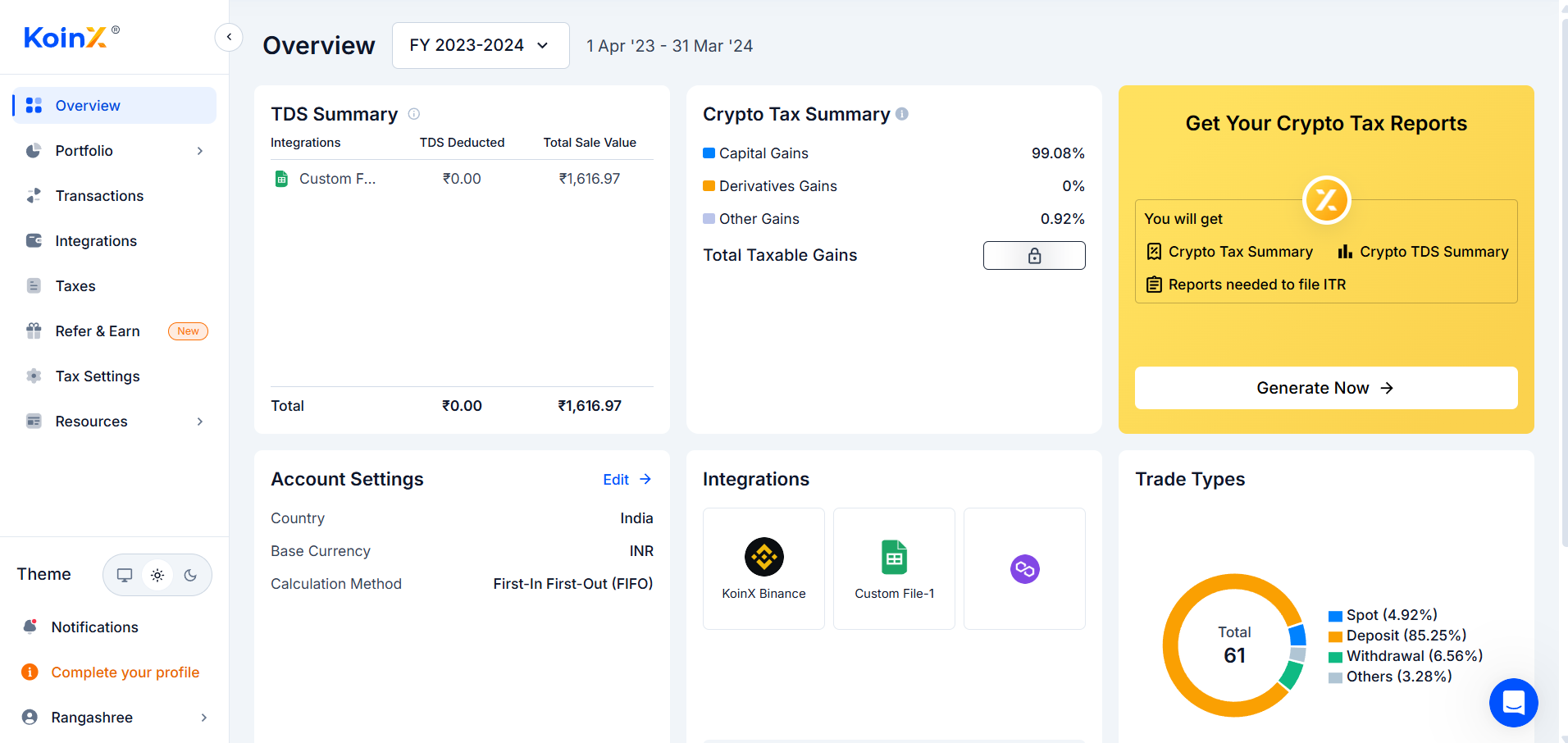
Task: Click the KoinX logo
Action: coord(71,37)
